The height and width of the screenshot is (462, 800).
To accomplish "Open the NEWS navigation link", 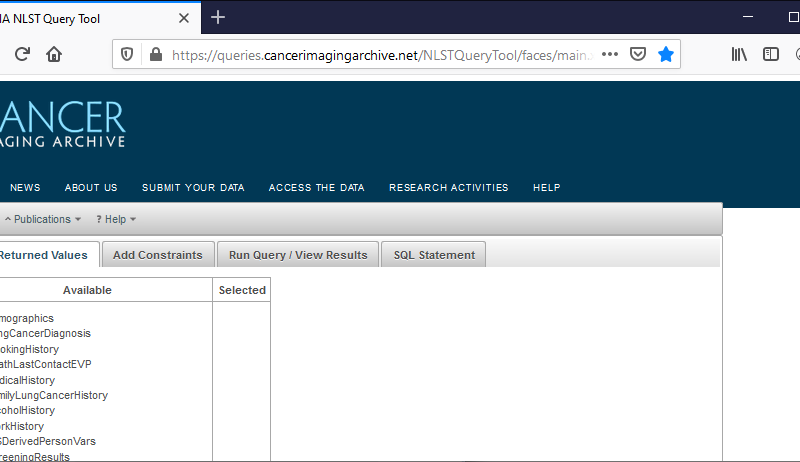I will tap(25, 188).
